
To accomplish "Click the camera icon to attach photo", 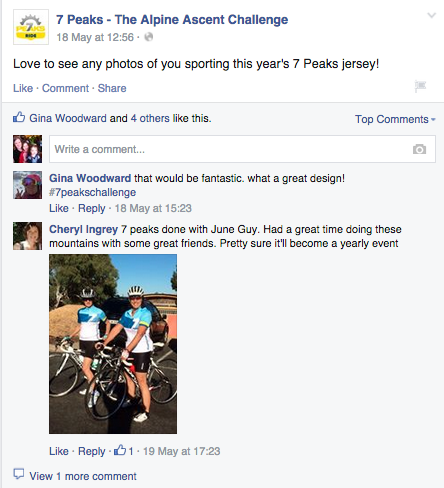I will (419, 149).
